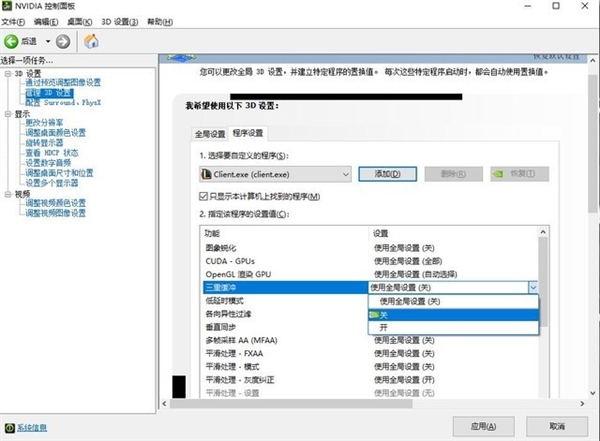
Task: Select the 图象锐化 settings row
Action: 370,248
